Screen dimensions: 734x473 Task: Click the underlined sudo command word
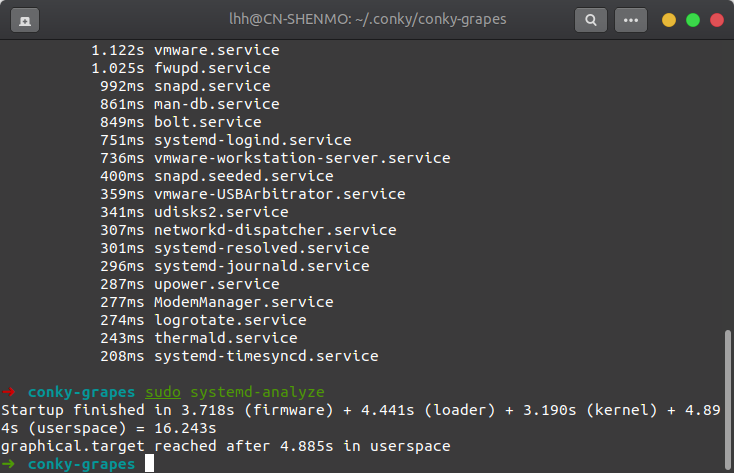point(163,392)
